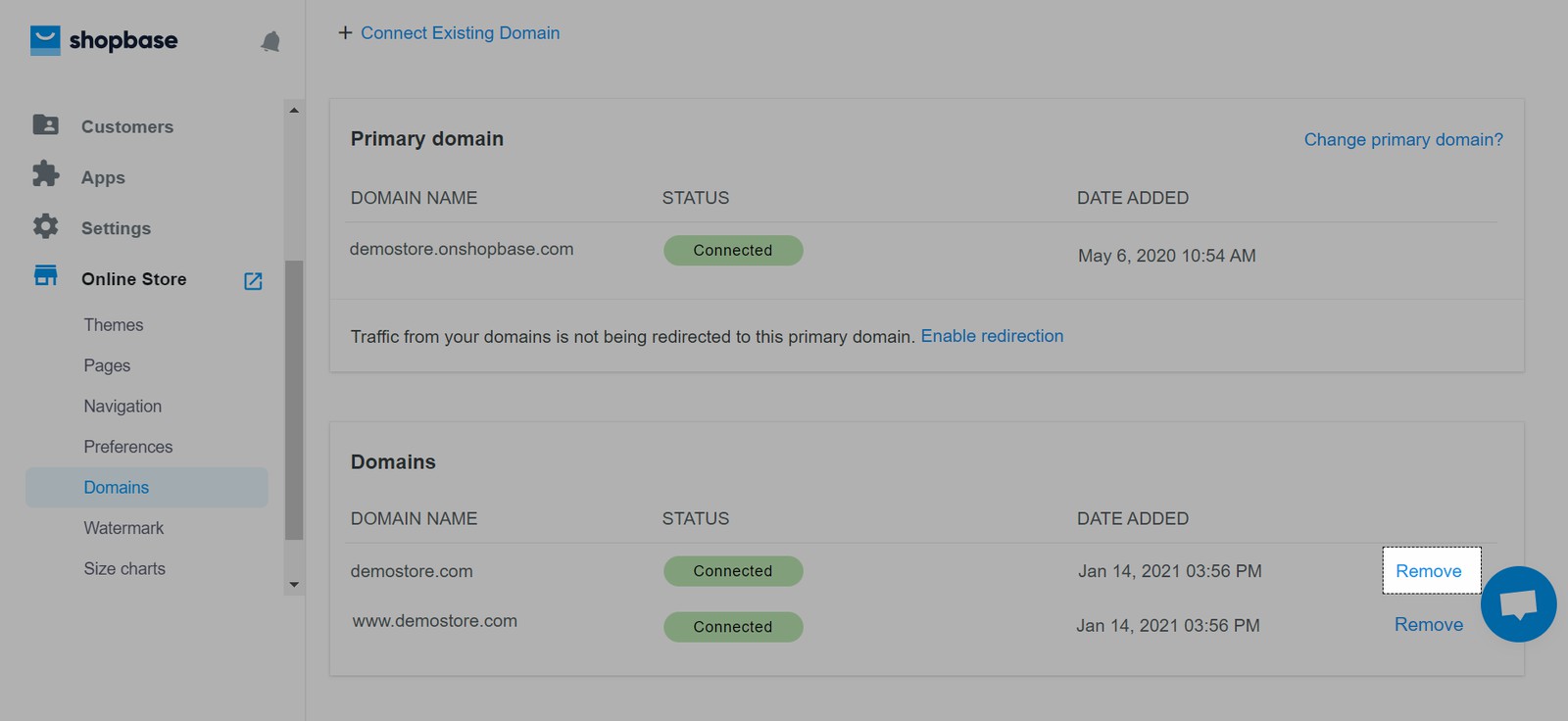1568x721 pixels.
Task: Enable redirection to primary domain
Action: tap(992, 336)
